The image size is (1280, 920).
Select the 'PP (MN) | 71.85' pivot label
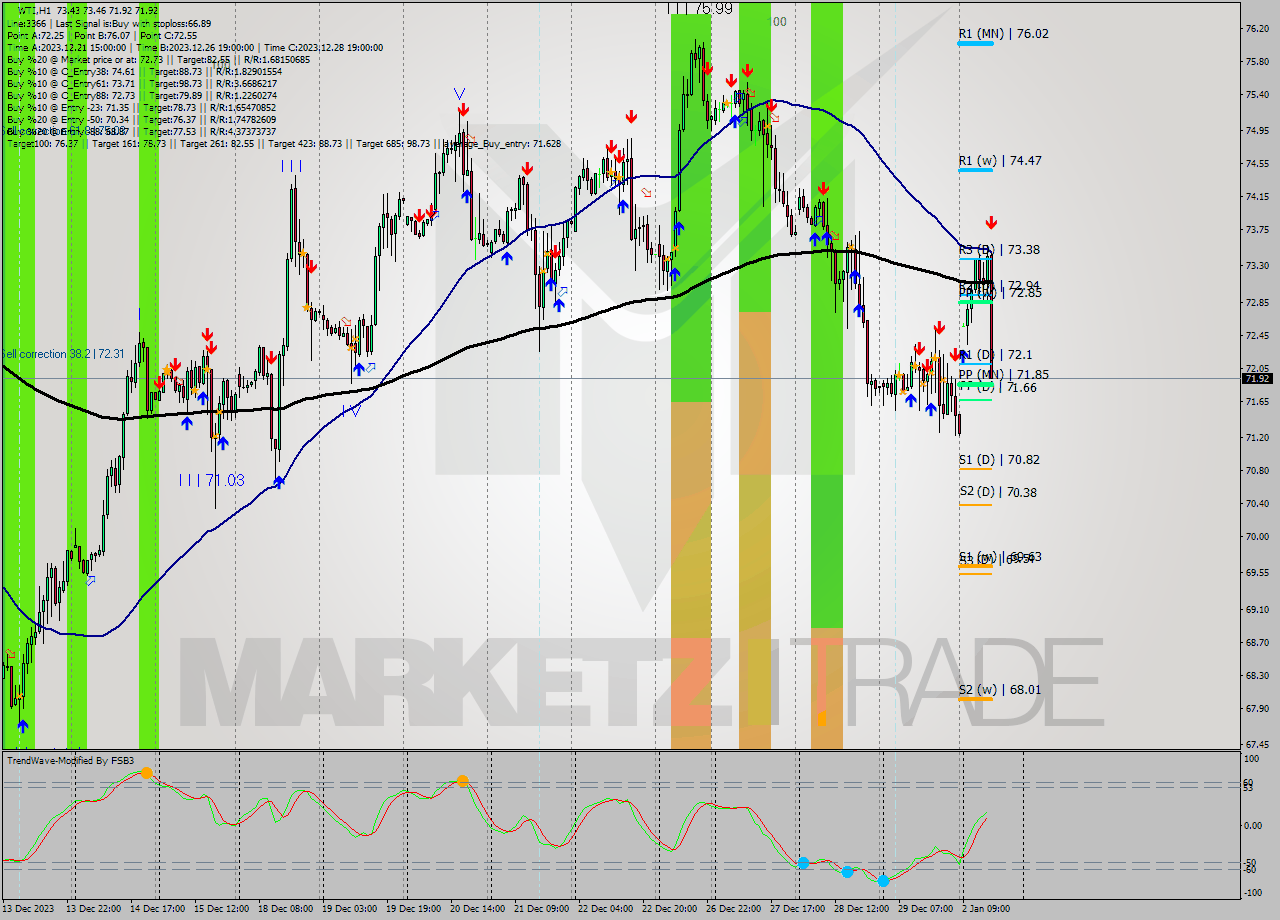[x=1003, y=374]
